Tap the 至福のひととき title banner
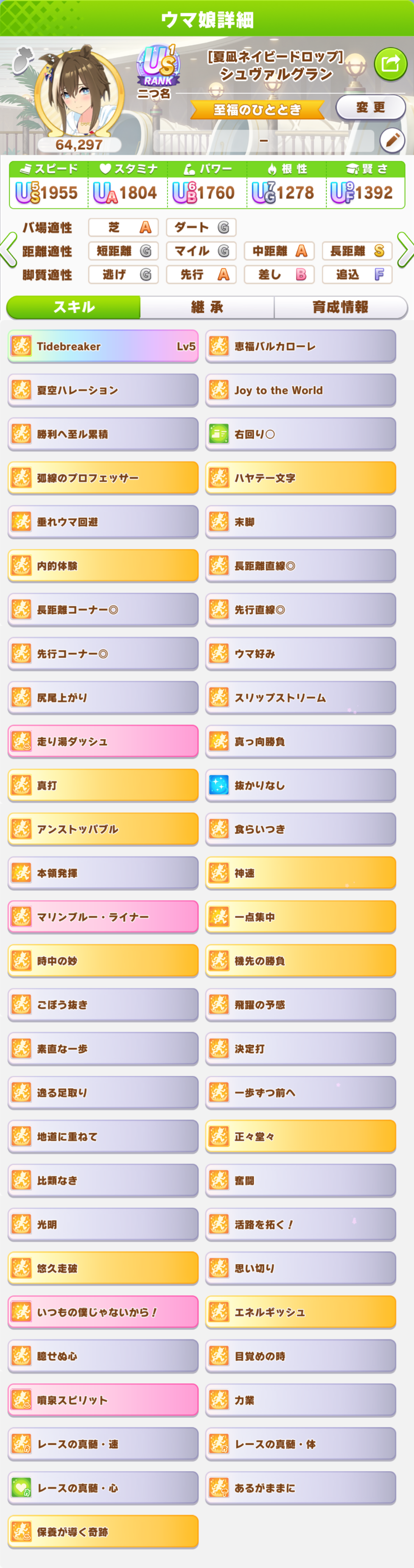 point(257,110)
